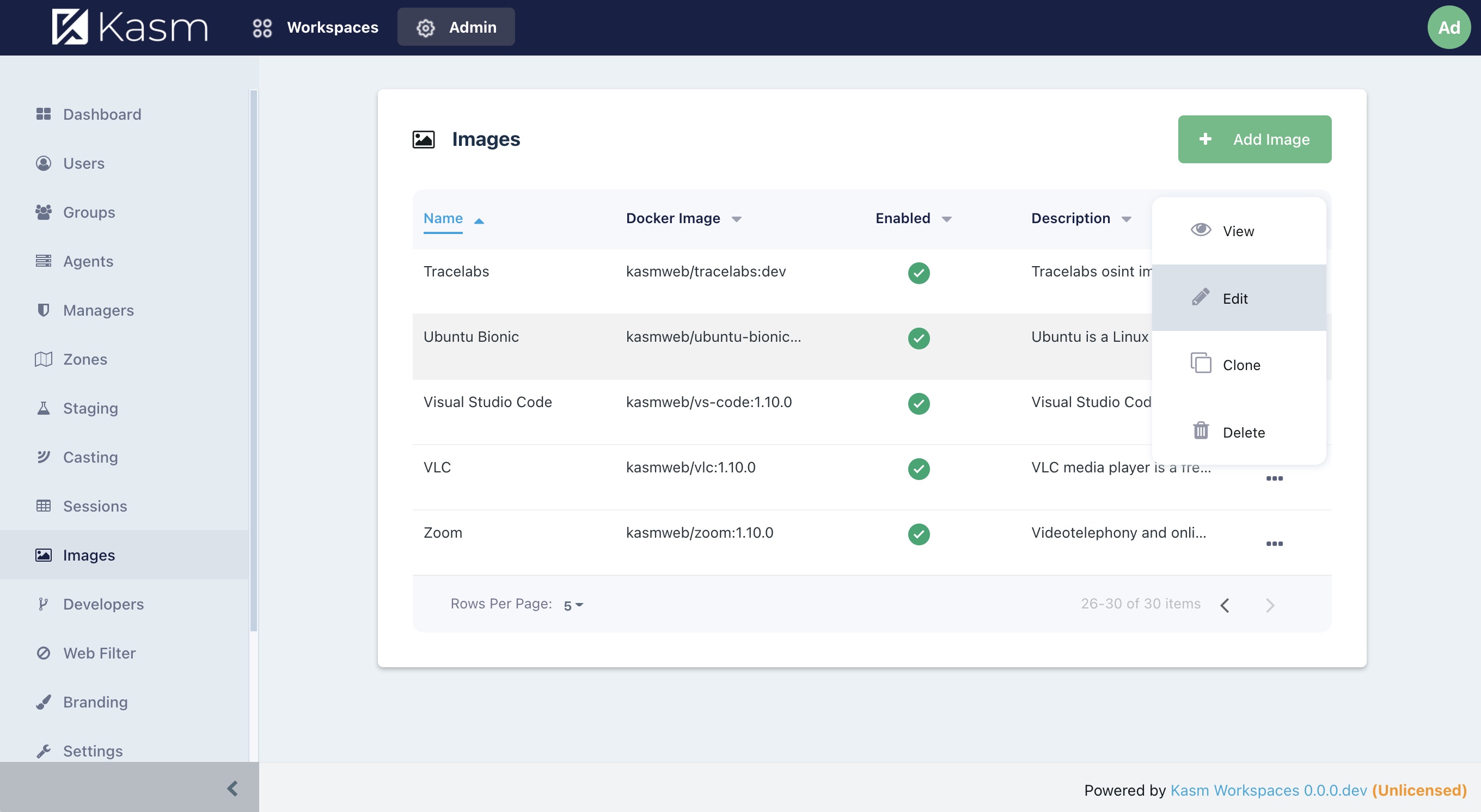Open Web Filter ban icon
The width and height of the screenshot is (1481, 812).
click(x=43, y=653)
